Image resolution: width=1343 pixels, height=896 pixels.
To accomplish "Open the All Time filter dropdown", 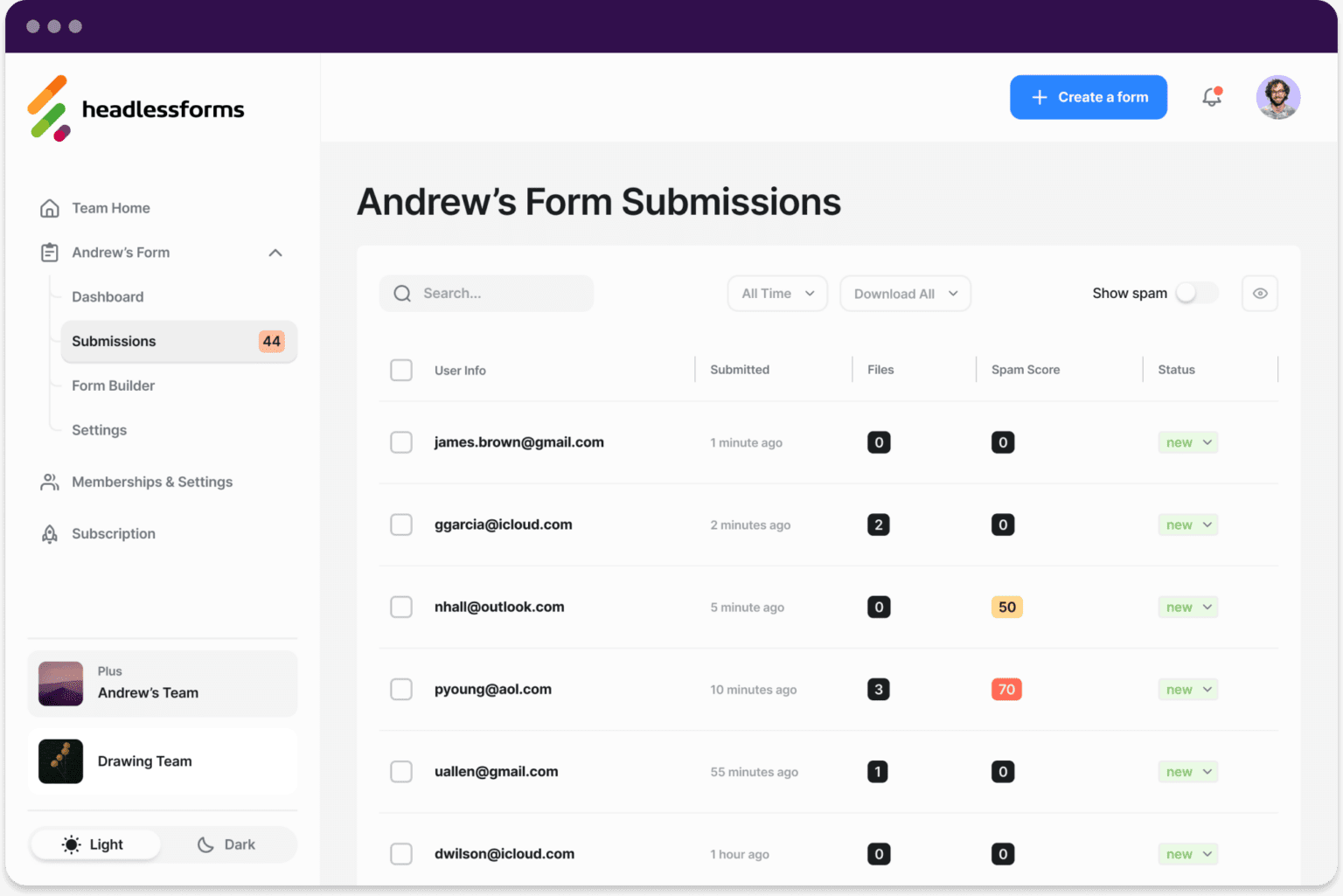I will coord(776,293).
